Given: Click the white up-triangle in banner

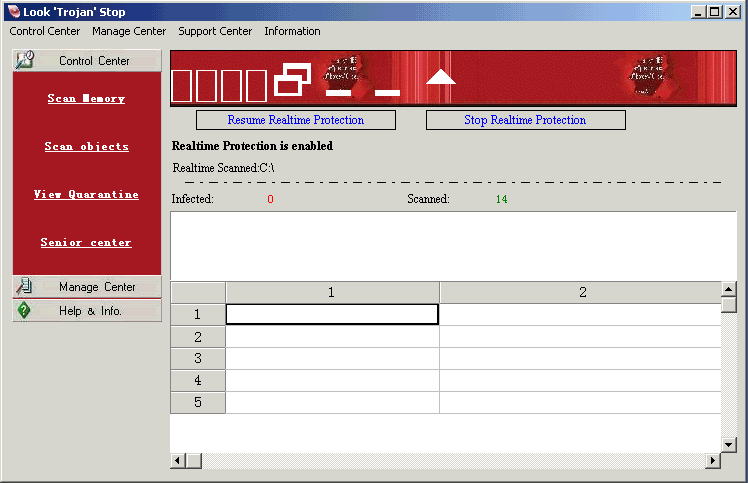Looking at the screenshot, I should click(440, 77).
